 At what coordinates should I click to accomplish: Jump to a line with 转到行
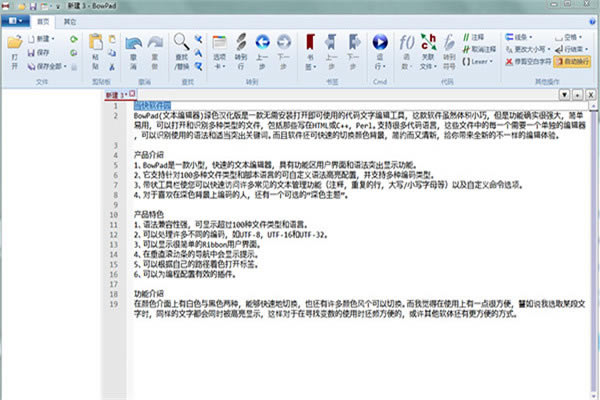tap(241, 51)
